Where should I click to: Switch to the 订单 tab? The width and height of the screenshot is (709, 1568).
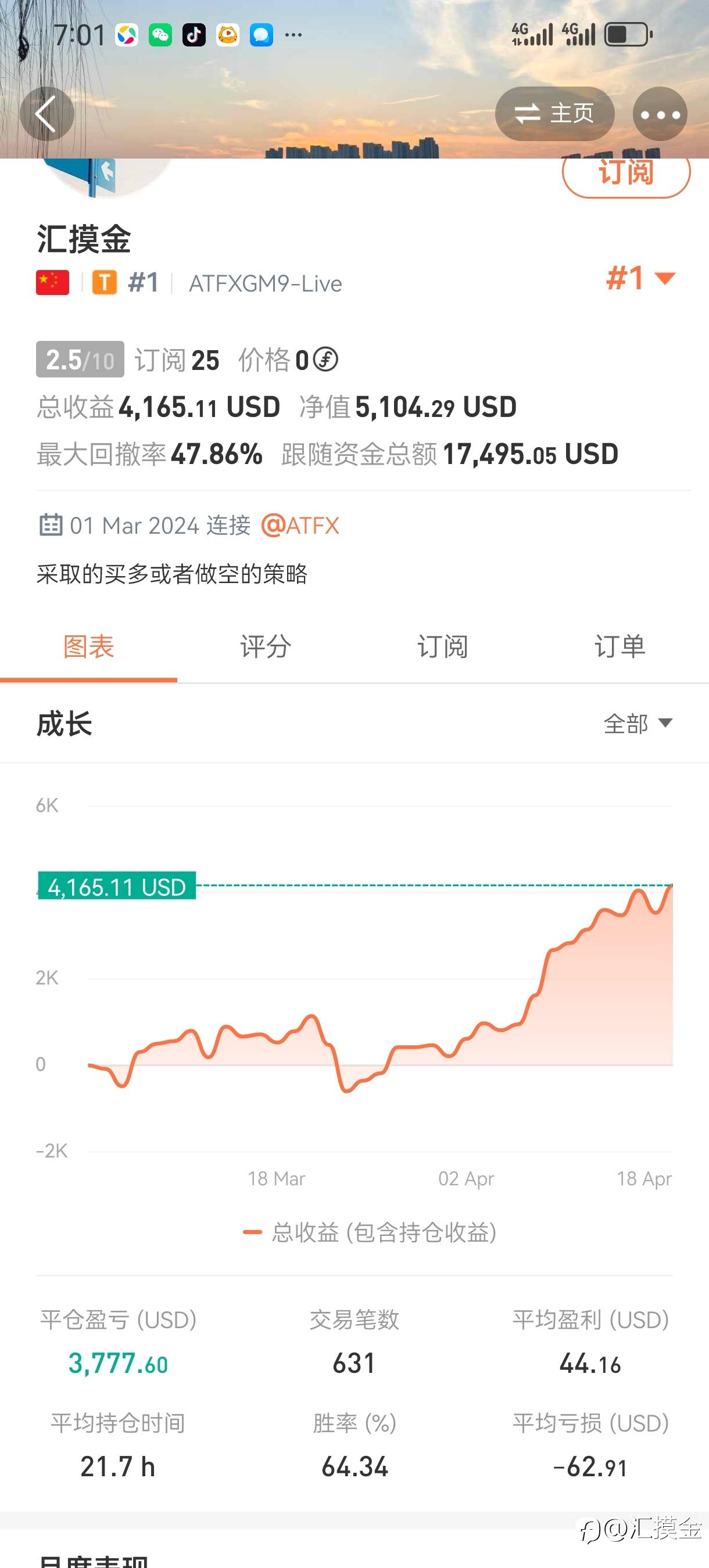click(620, 646)
